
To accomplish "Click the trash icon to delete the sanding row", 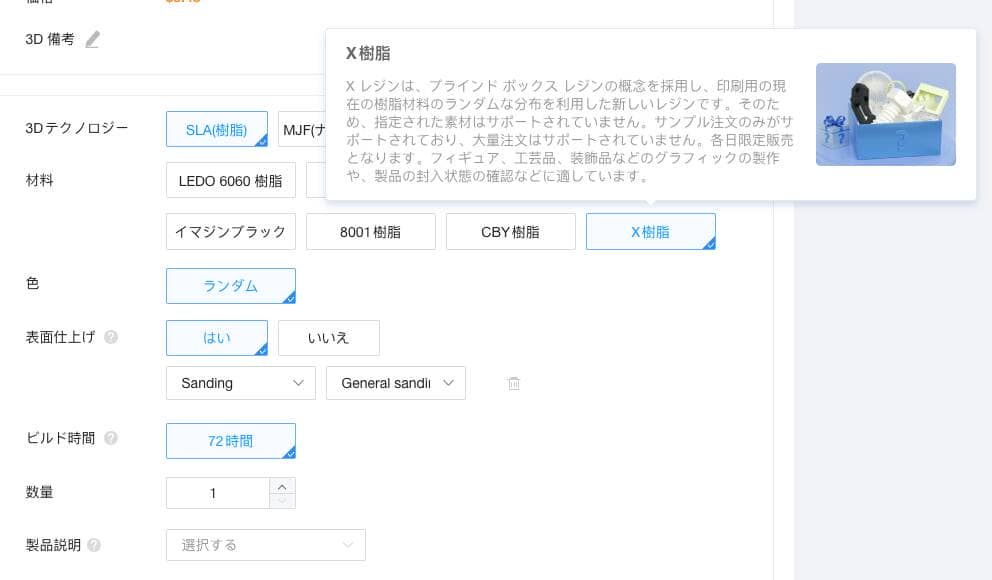I will [514, 383].
